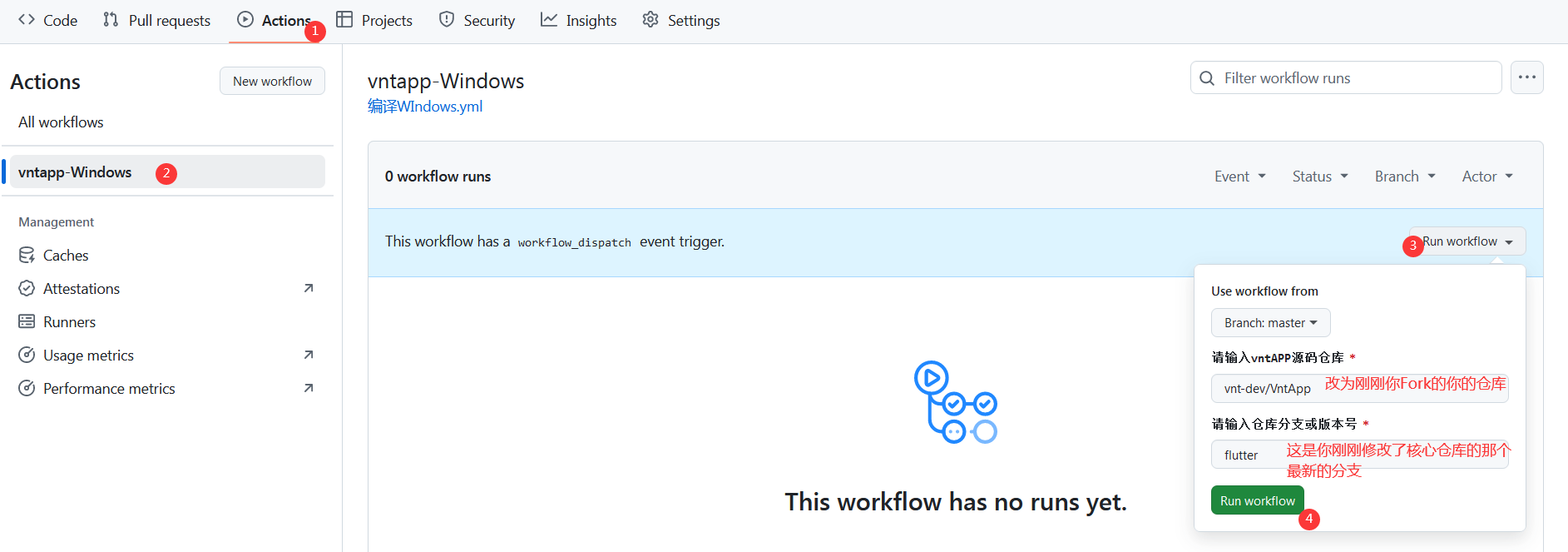Click the green Run workflow button

point(1257,500)
